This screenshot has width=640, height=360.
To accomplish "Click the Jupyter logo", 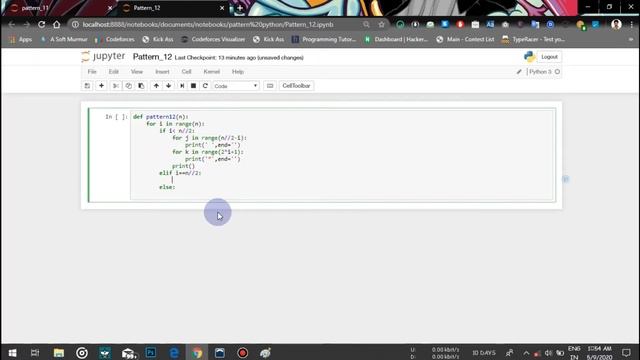I will click(x=103, y=56).
